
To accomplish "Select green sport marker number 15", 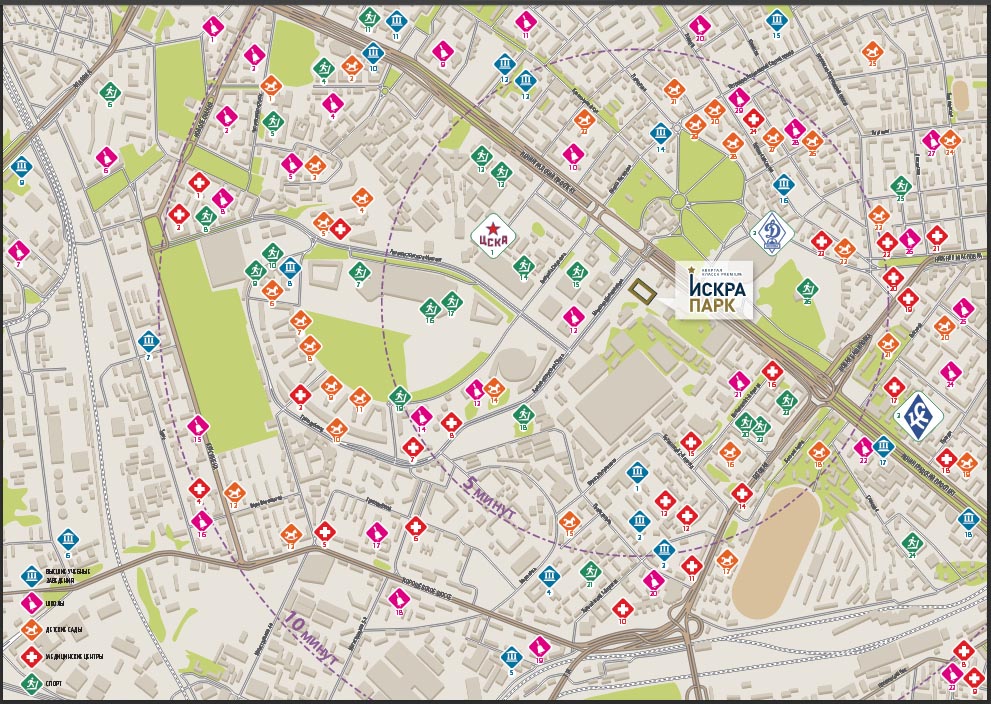I will [576, 272].
